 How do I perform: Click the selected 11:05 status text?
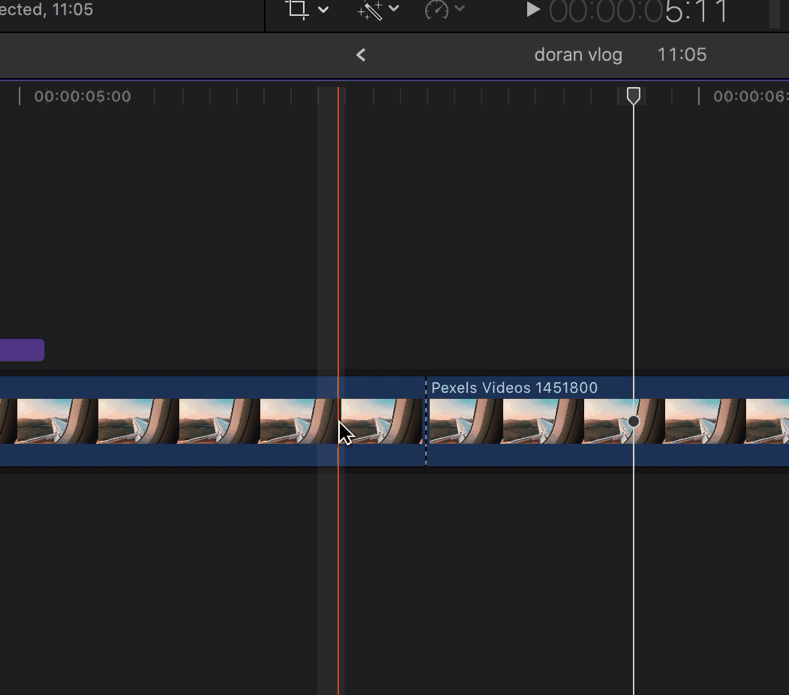(x=46, y=10)
